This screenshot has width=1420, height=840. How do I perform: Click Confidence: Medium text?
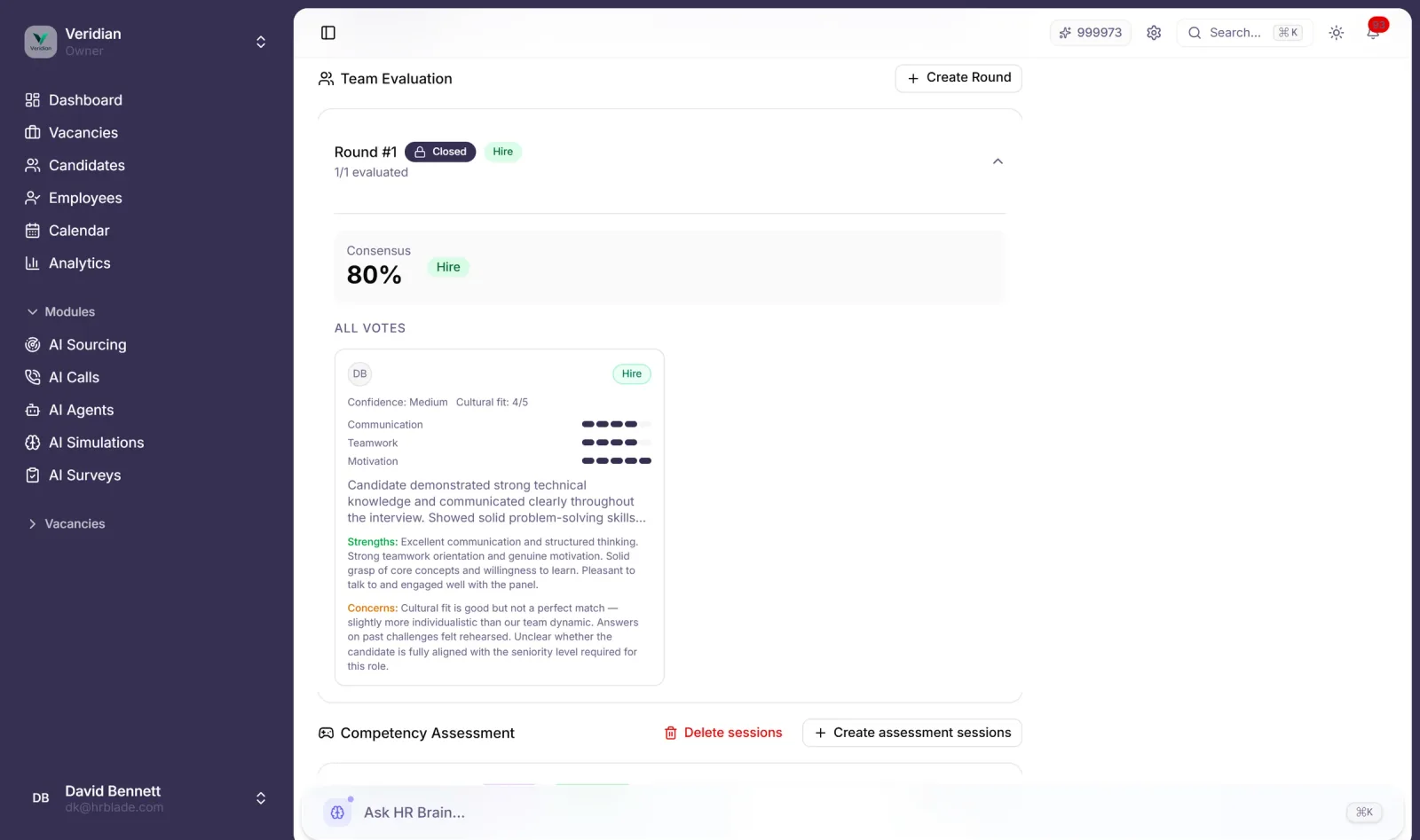(398, 403)
